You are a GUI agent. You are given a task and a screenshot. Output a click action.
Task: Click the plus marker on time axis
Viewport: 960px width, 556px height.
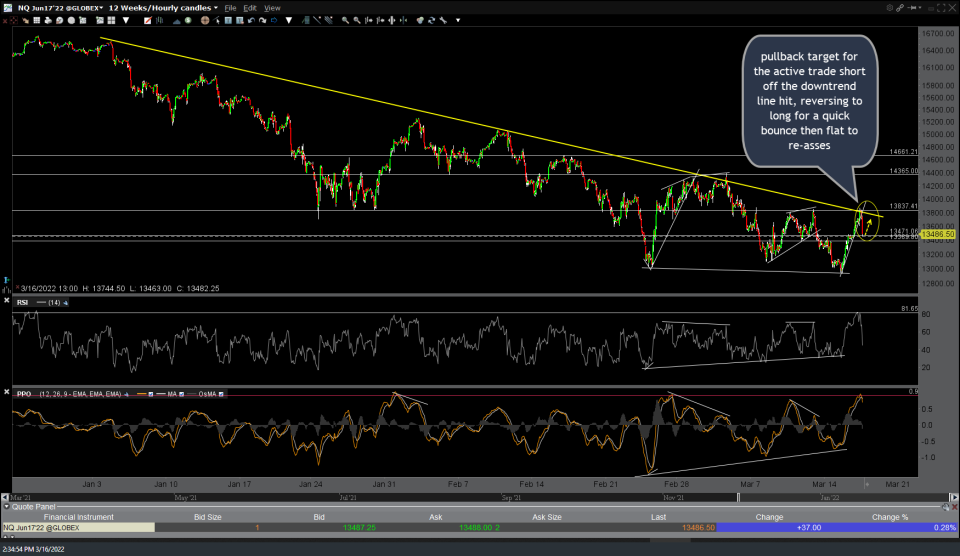866,484
